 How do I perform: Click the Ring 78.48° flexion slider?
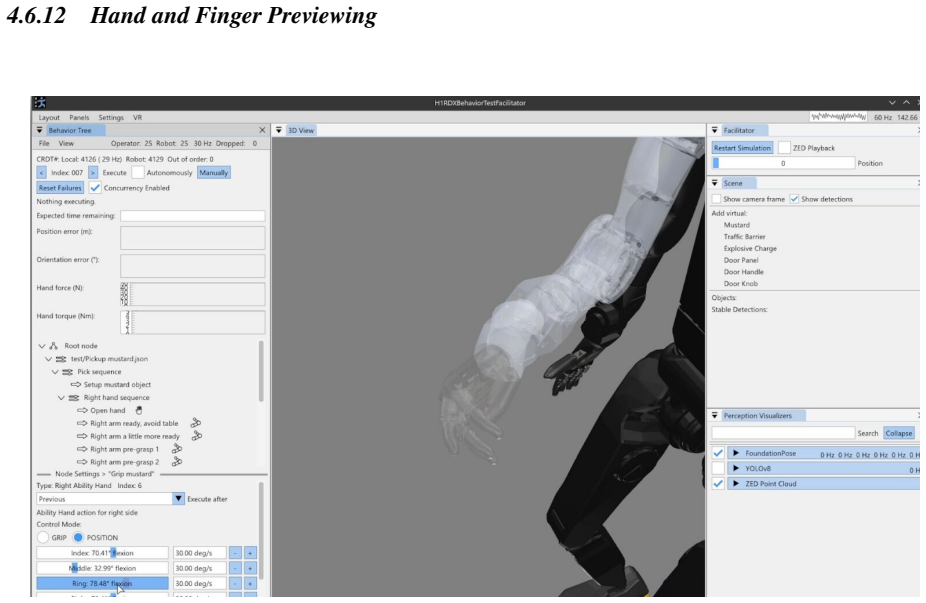tap(102, 584)
